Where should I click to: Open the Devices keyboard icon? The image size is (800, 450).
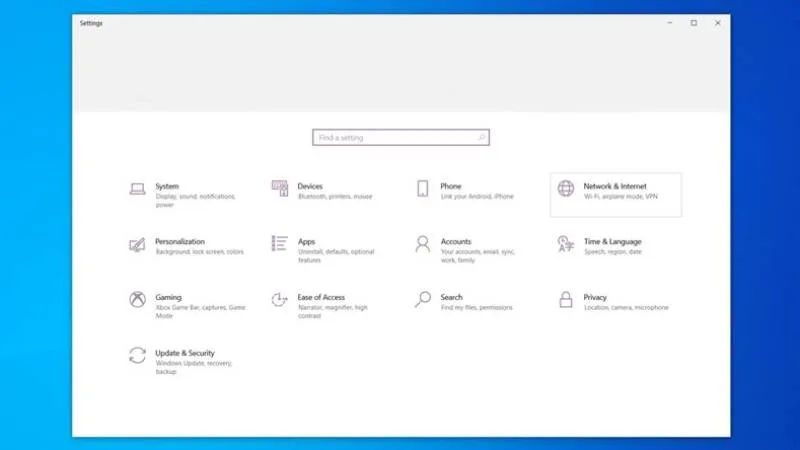pos(280,188)
